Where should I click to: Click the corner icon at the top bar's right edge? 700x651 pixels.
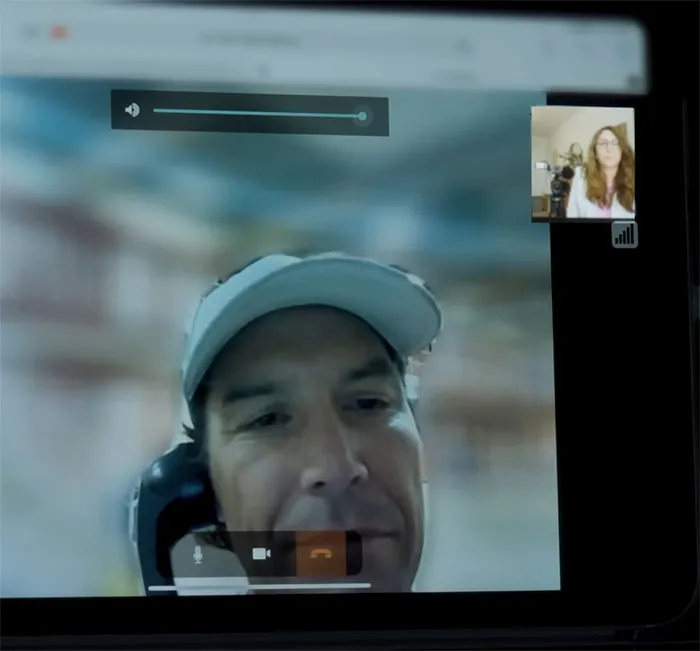pos(635,82)
